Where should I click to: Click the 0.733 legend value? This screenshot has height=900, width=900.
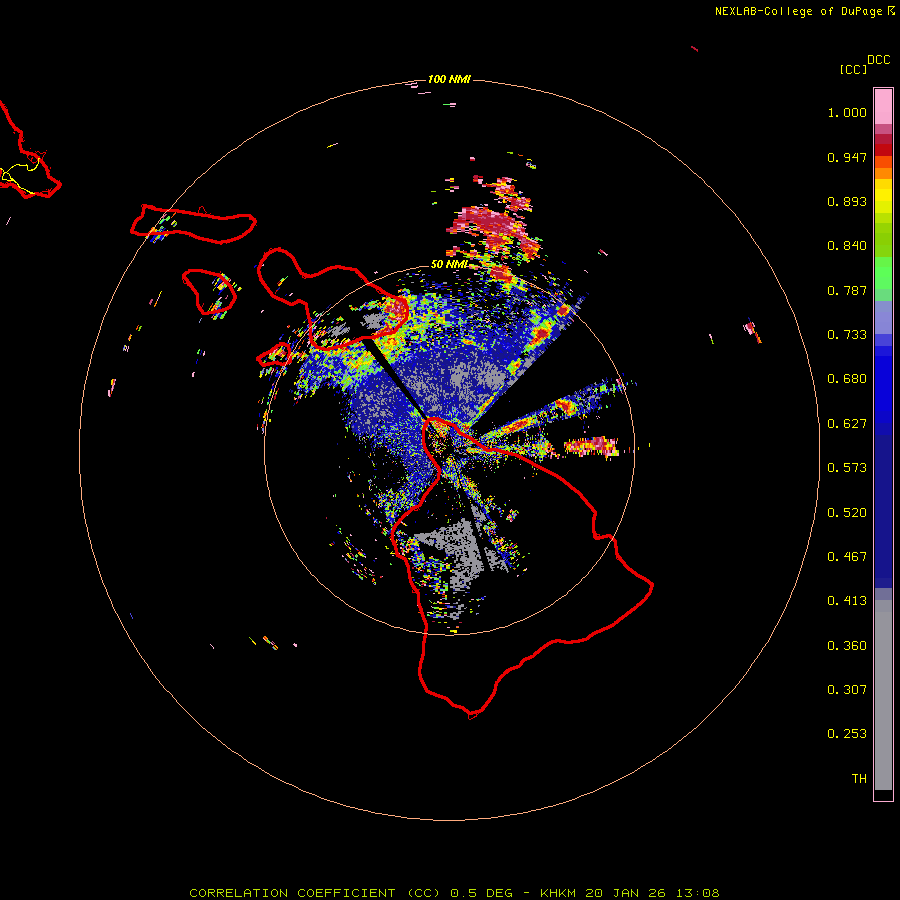pos(847,335)
